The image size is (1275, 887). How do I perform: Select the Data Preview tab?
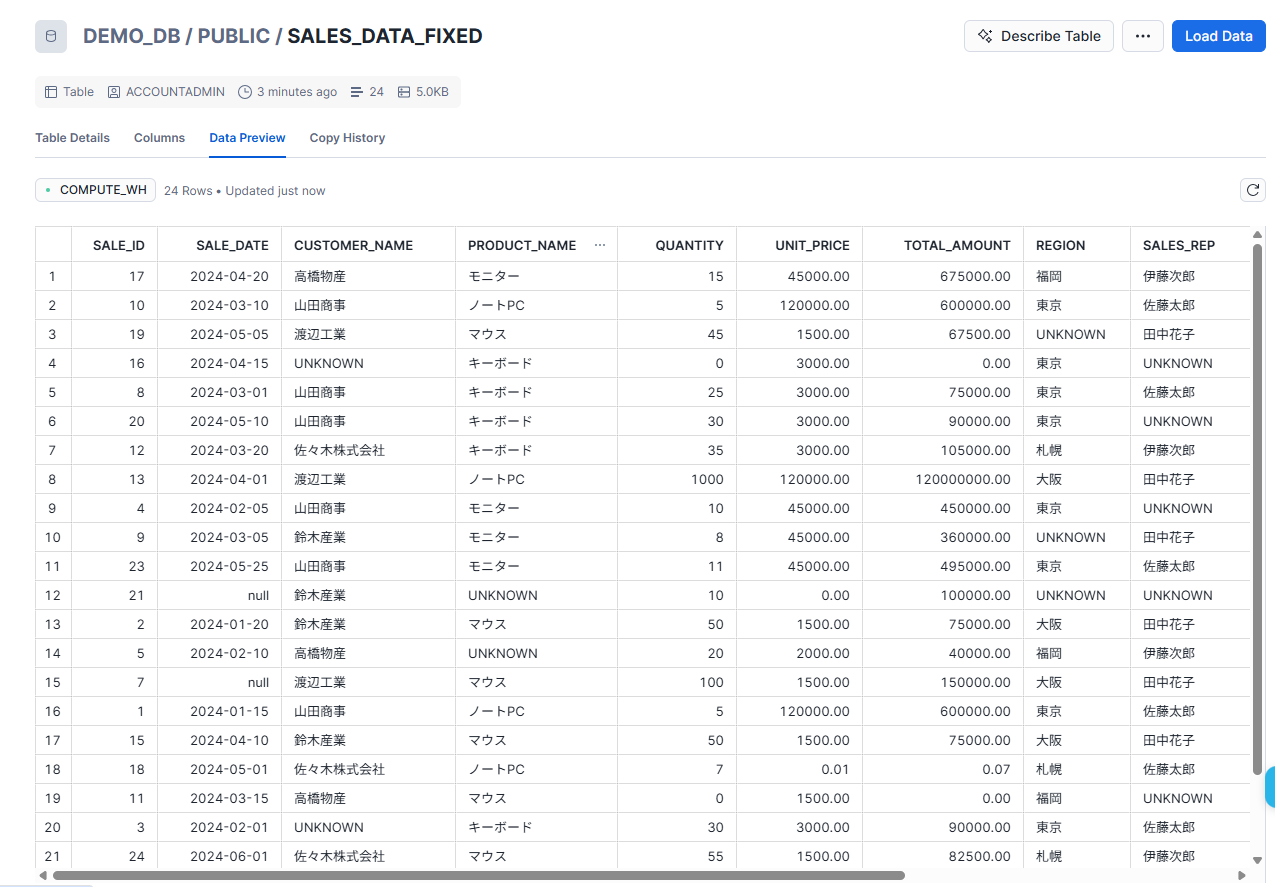[247, 138]
